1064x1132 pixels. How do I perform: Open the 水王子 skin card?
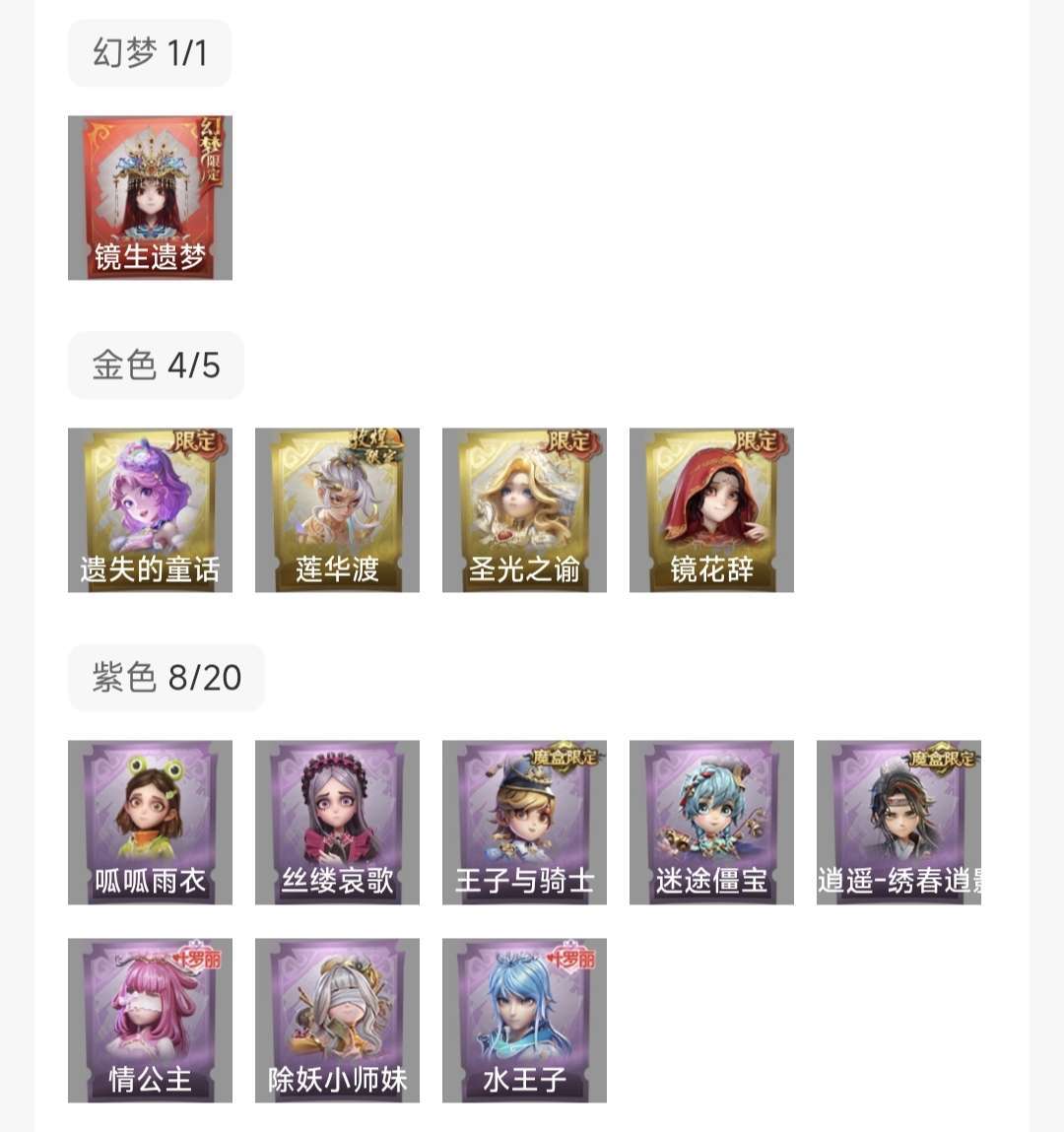pyautogui.click(x=525, y=1021)
